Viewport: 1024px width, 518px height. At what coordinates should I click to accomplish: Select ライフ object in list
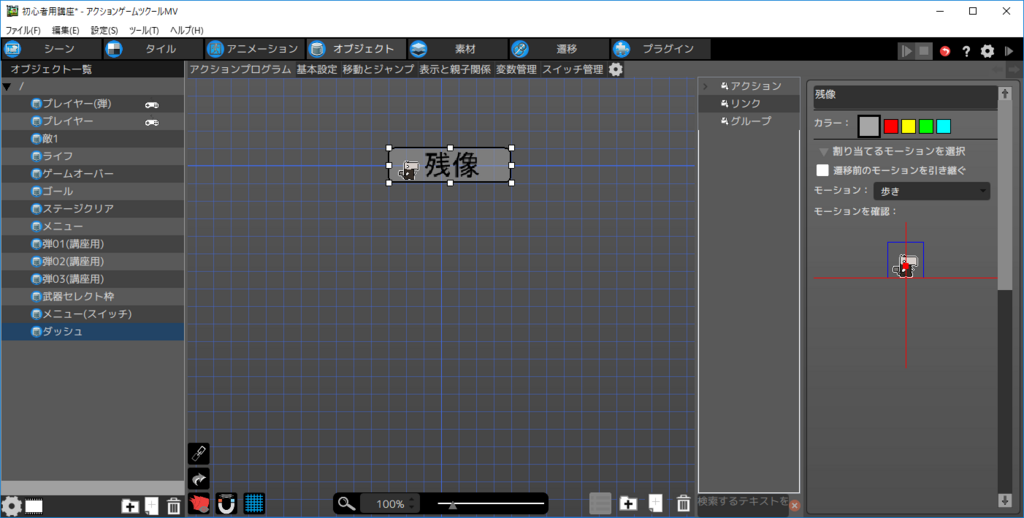pyautogui.click(x=93, y=156)
